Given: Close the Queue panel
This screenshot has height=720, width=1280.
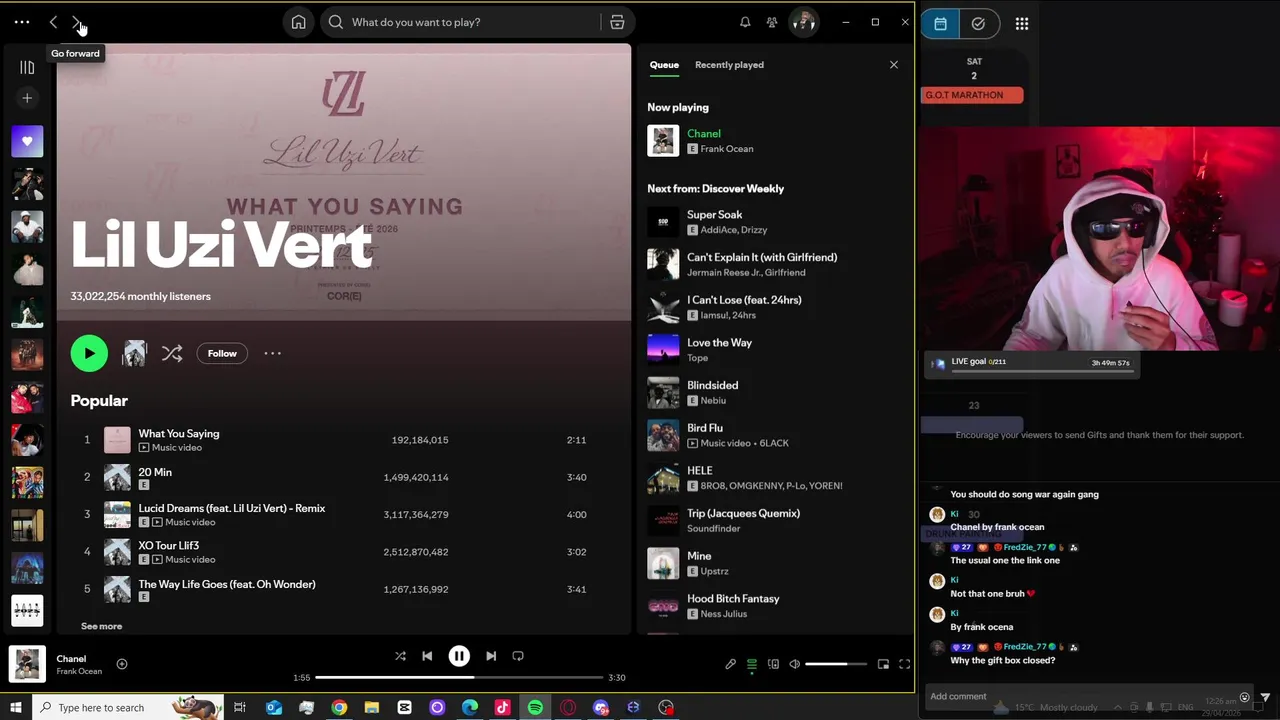Looking at the screenshot, I should pos(894,65).
